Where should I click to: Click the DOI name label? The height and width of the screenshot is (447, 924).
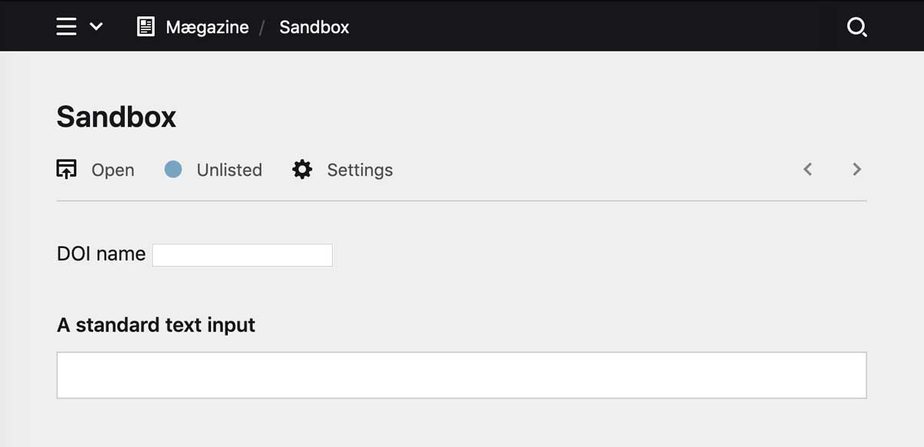(x=101, y=254)
